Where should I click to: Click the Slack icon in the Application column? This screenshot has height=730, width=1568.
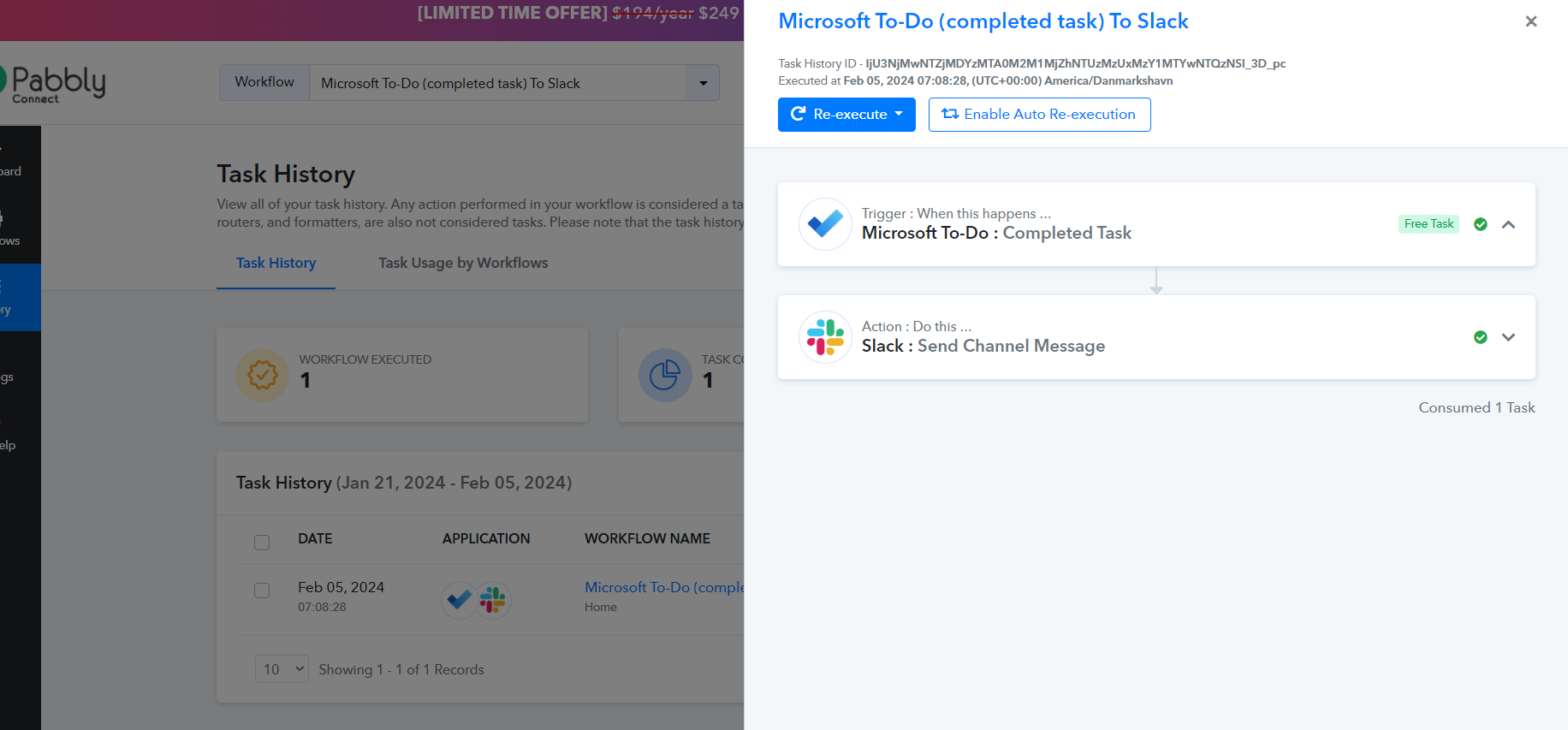click(x=493, y=599)
